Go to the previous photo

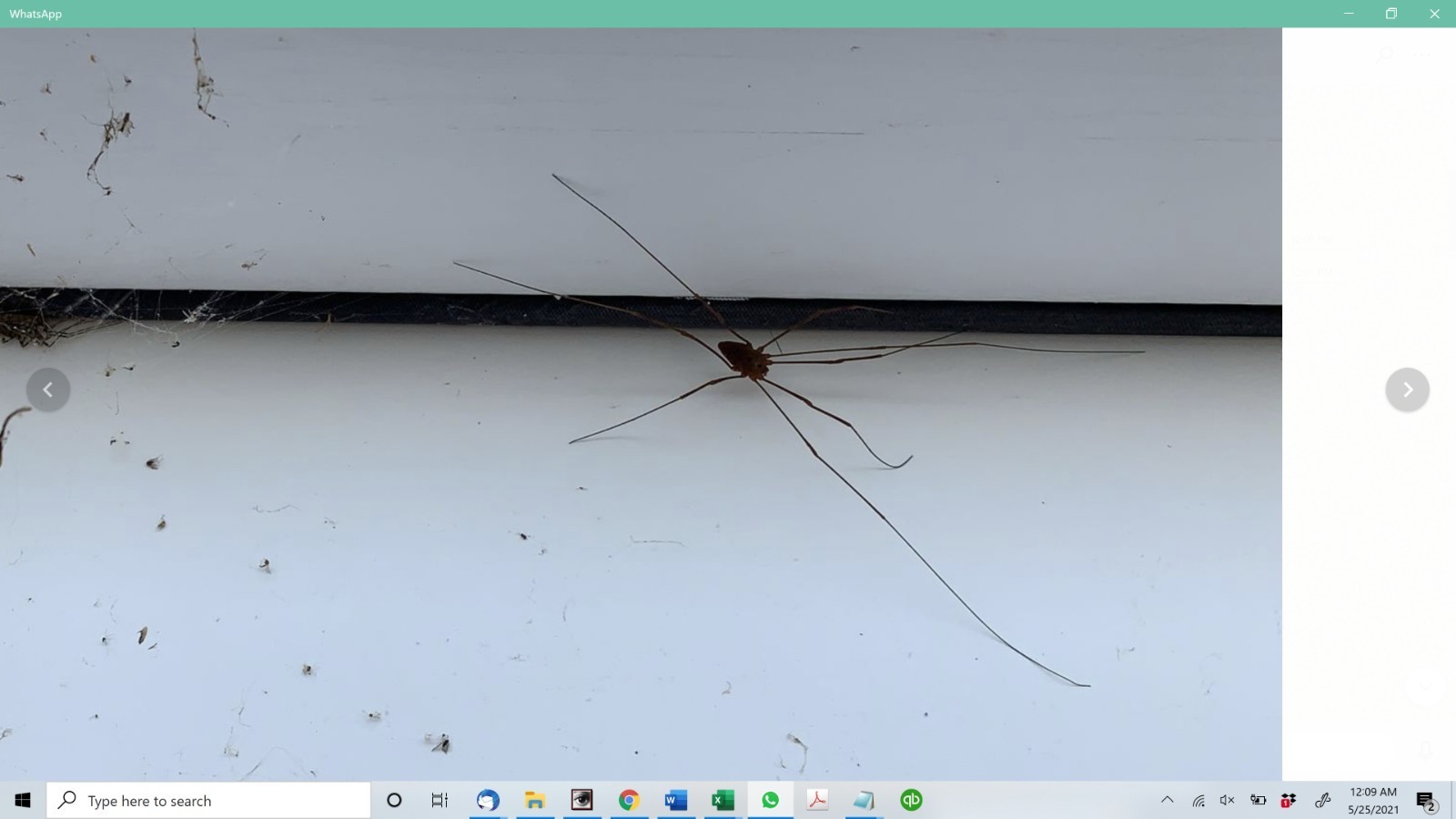48,389
